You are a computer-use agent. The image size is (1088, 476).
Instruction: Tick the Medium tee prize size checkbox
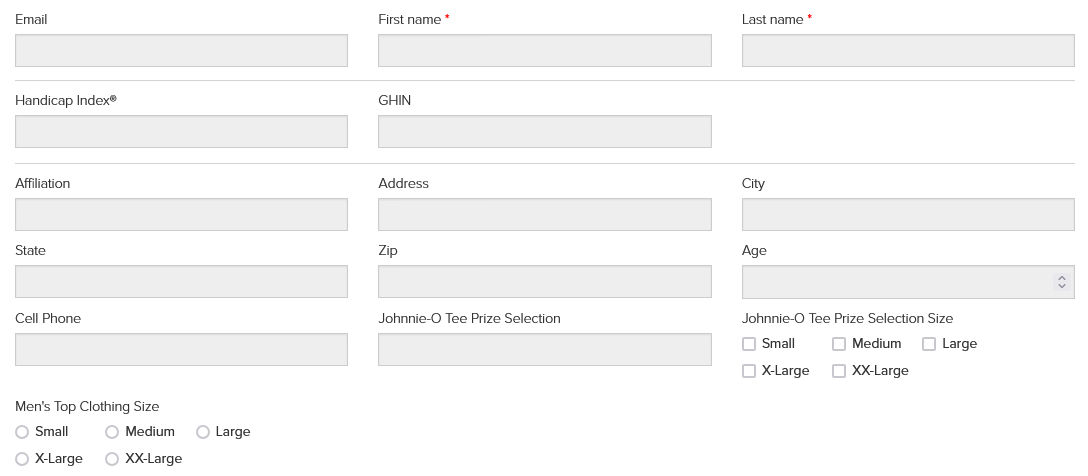[839, 344]
